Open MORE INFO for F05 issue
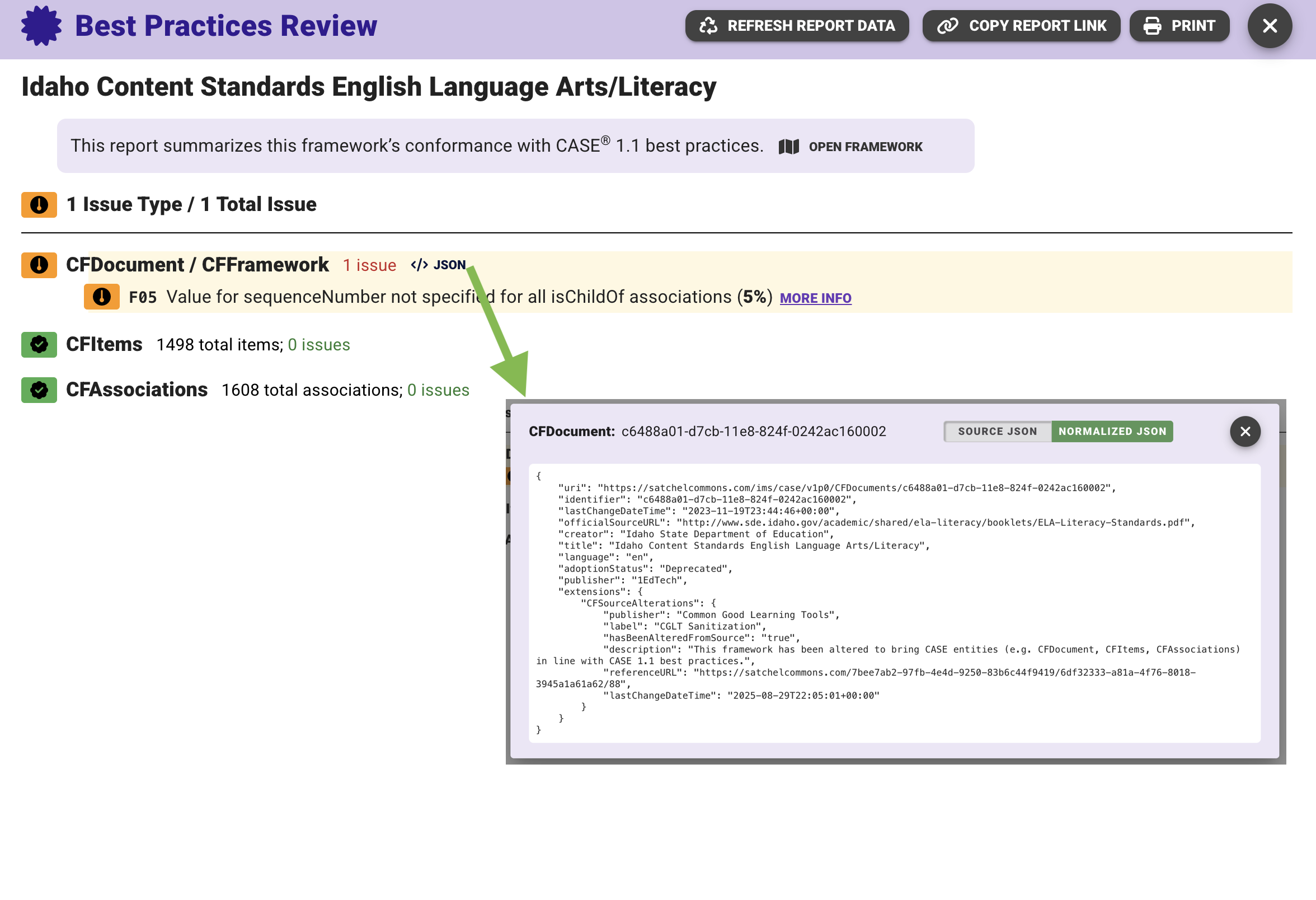The width and height of the screenshot is (1316, 900). [815, 298]
